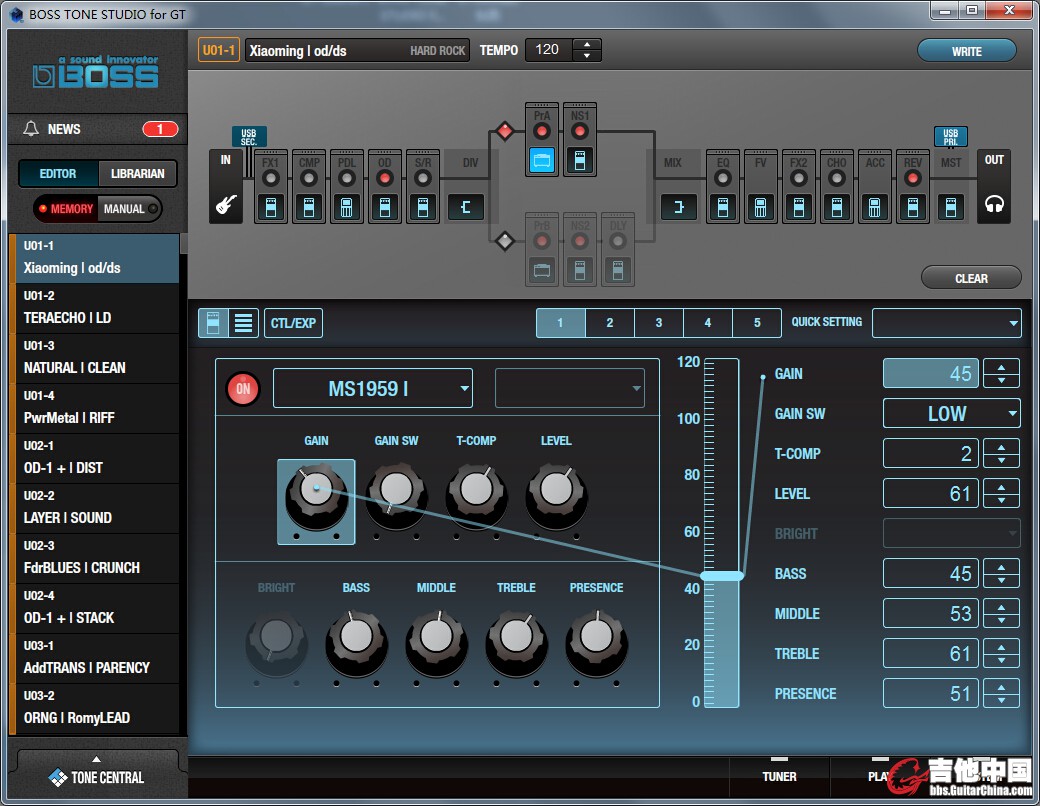Select the REV reverb block
Viewport: 1040px width, 806px height.
(913, 186)
